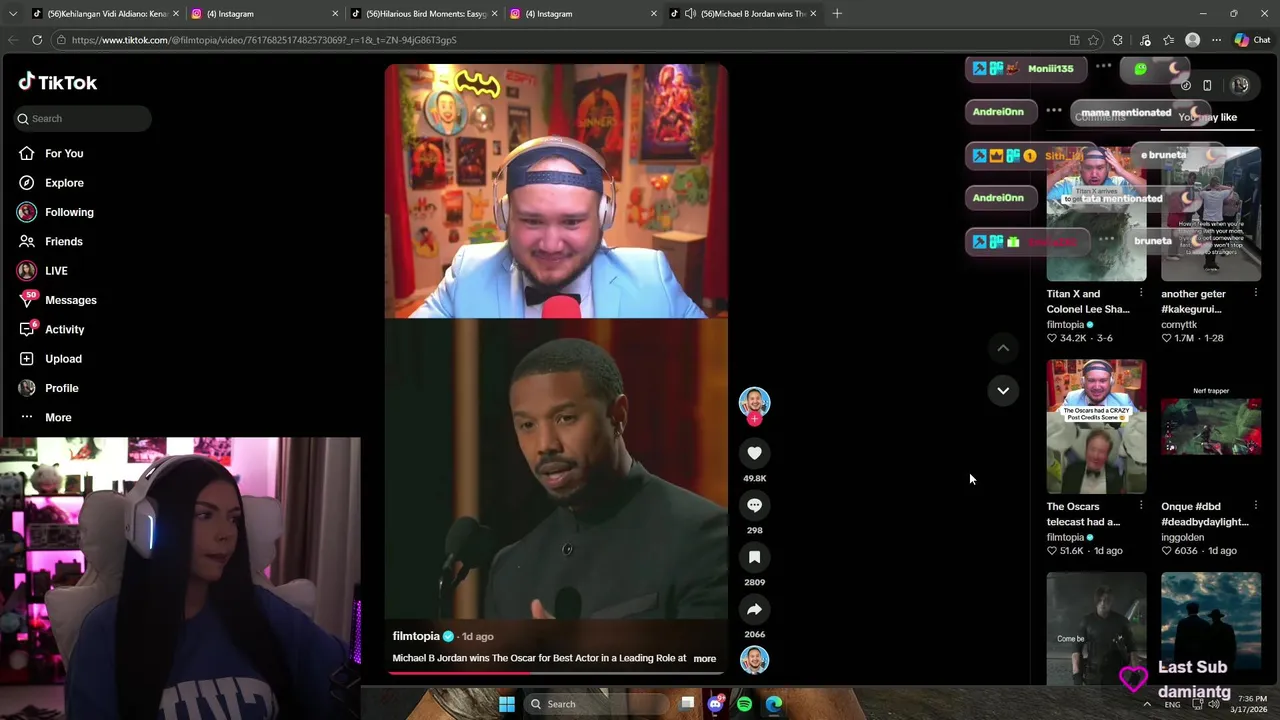Click the browser address bar URL
The height and width of the screenshot is (720, 1280).
[x=264, y=40]
